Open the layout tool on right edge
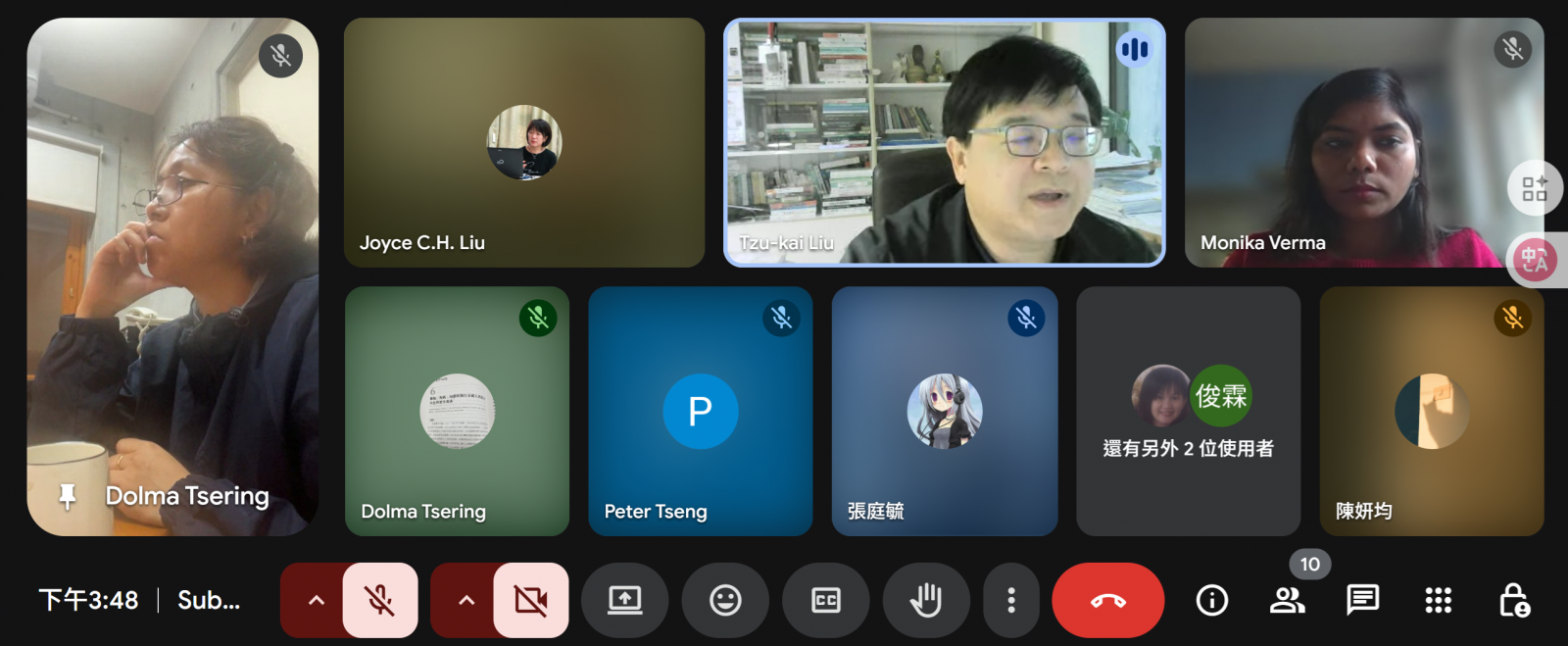1568x646 pixels. (1535, 188)
